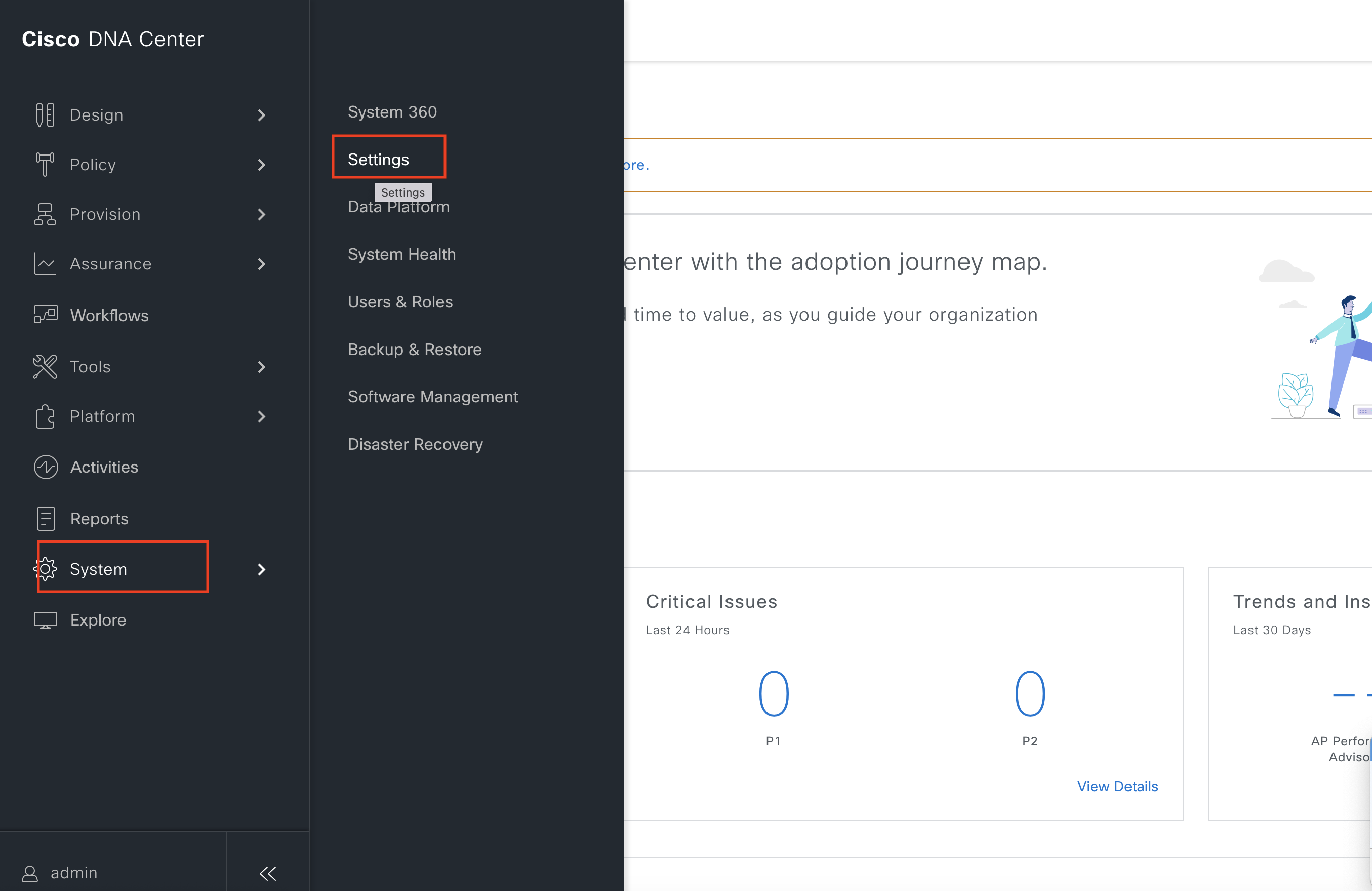
Task: Click the Tools wrench icon
Action: point(45,367)
